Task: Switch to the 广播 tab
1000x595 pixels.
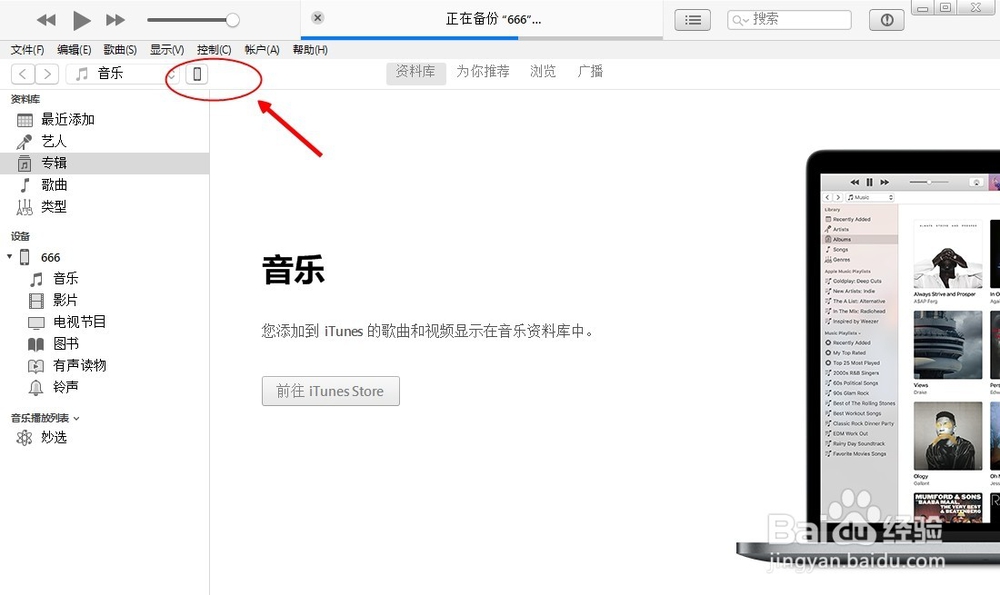Action: [590, 71]
